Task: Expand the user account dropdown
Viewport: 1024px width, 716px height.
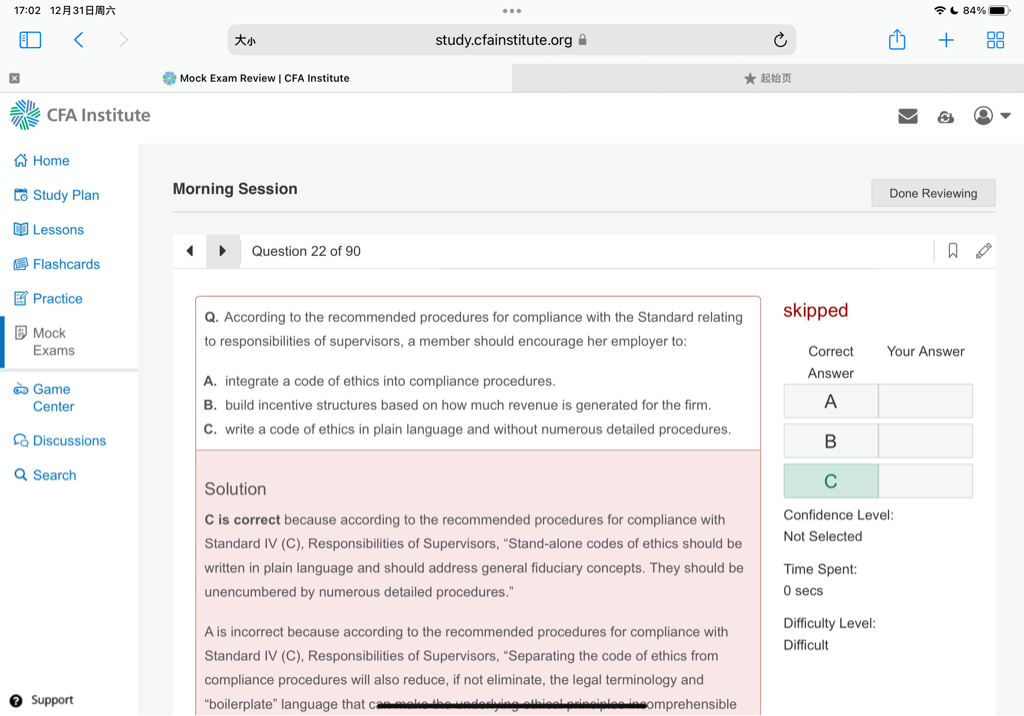Action: point(992,116)
